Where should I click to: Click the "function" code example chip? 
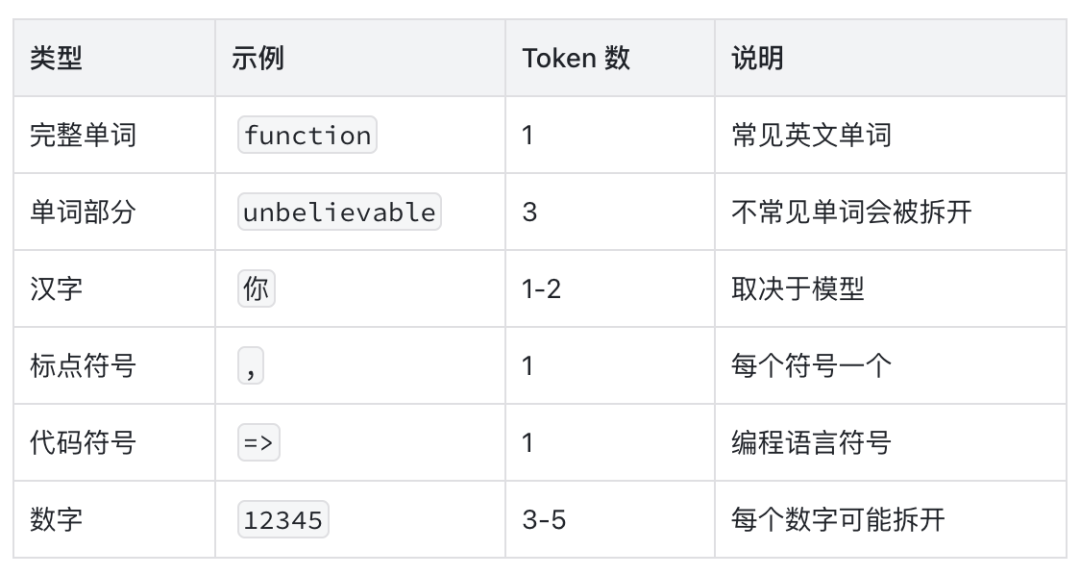pyautogui.click(x=307, y=135)
